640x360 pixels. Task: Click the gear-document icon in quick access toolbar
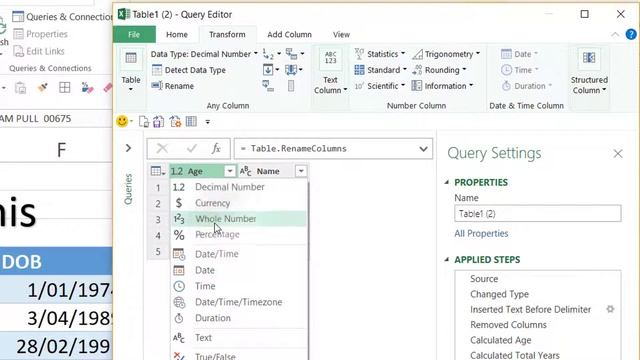pos(176,122)
